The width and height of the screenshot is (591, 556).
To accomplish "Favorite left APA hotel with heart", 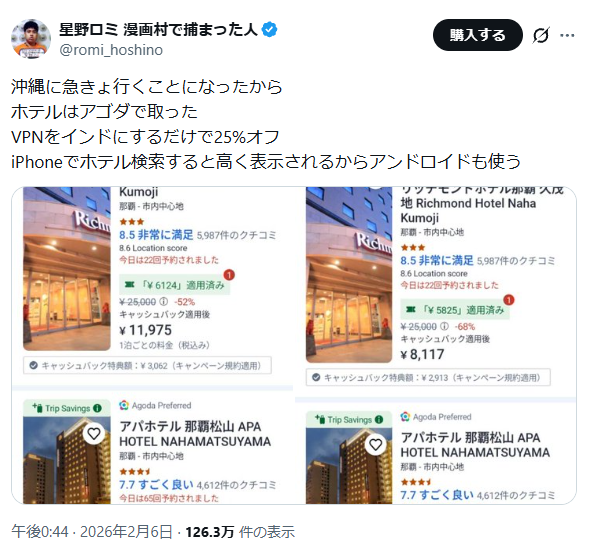I will 94,433.
